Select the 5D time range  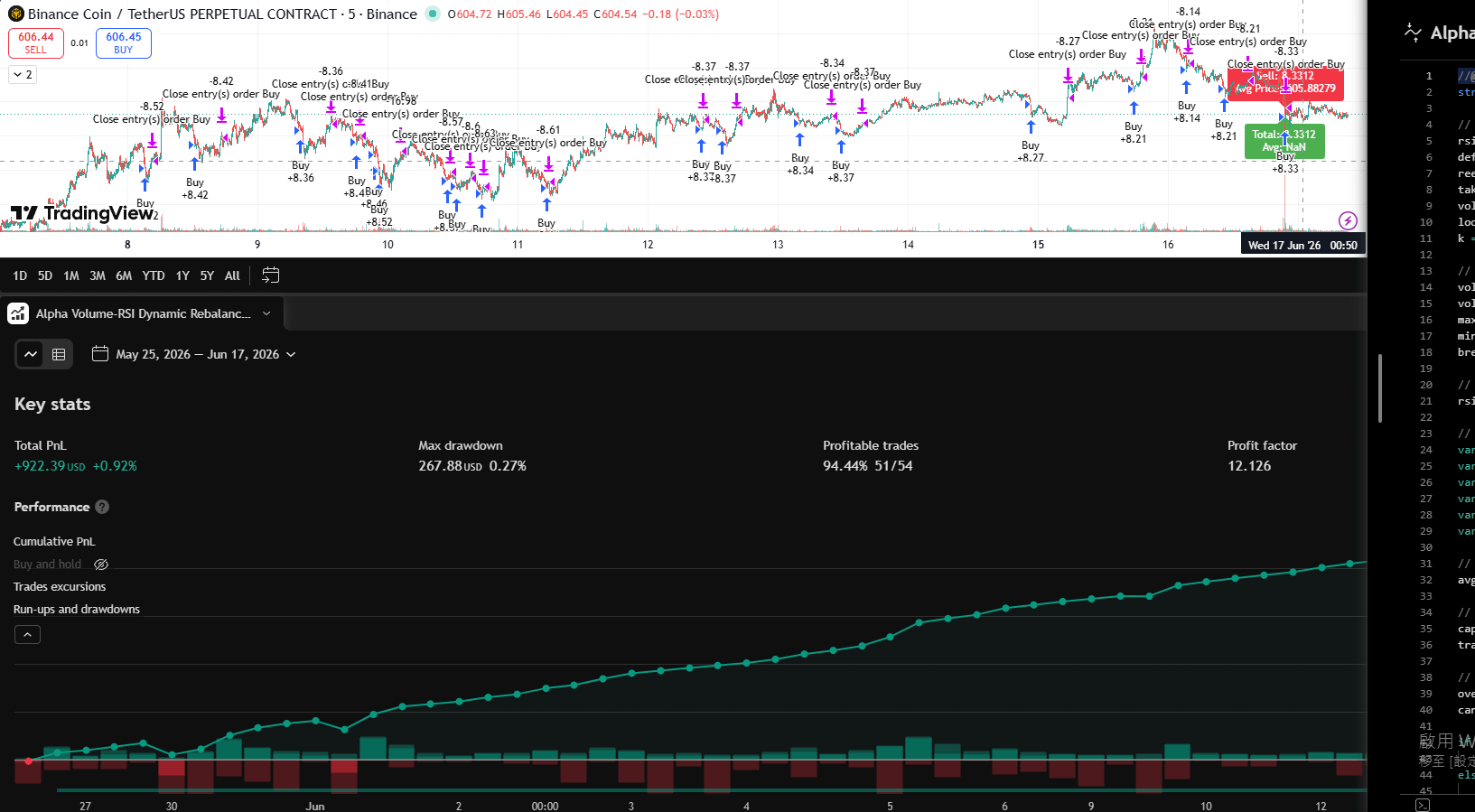[45, 275]
